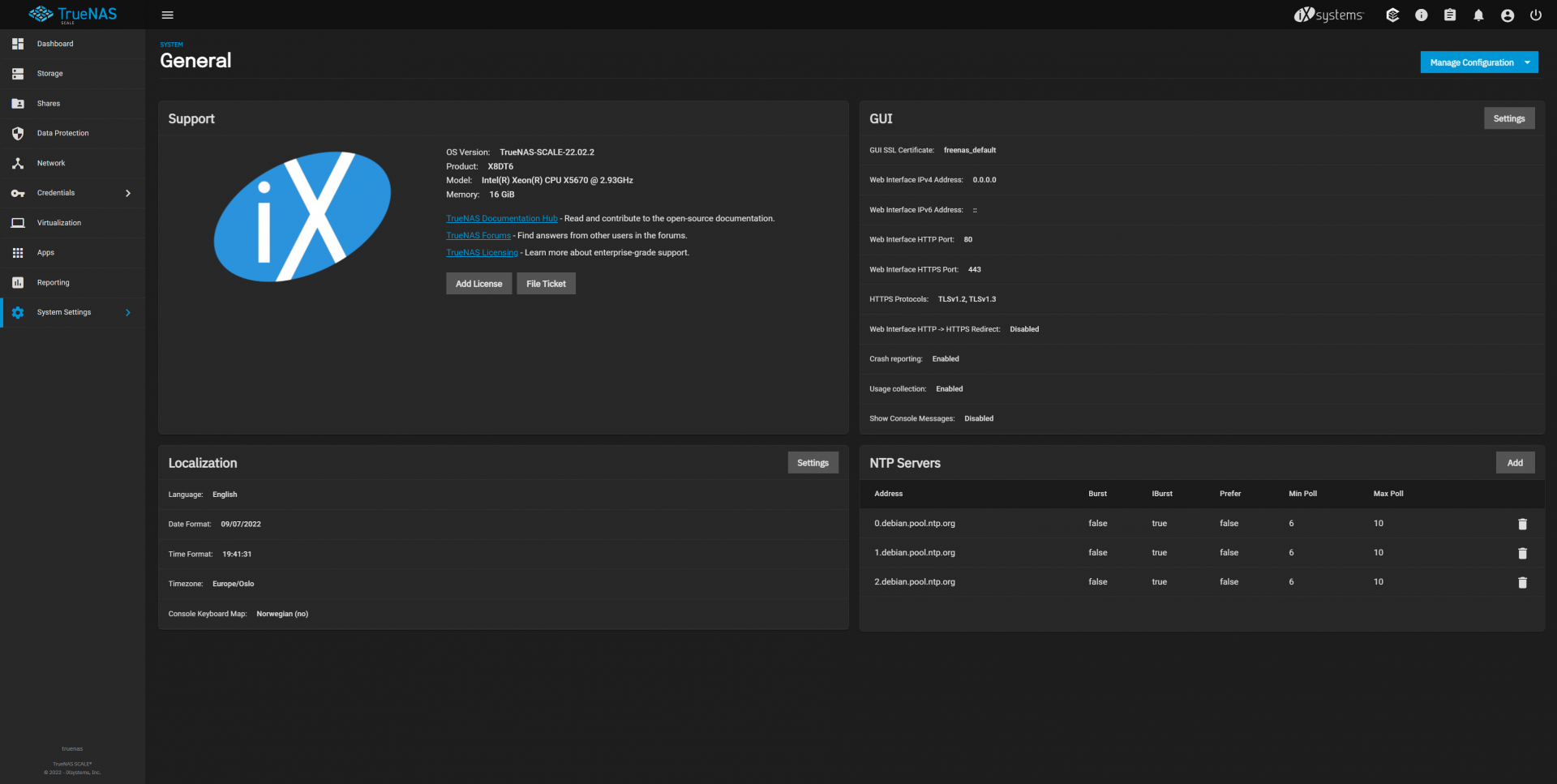Click the Burst column header
Screen dimensions: 1557x784
[1097, 494]
